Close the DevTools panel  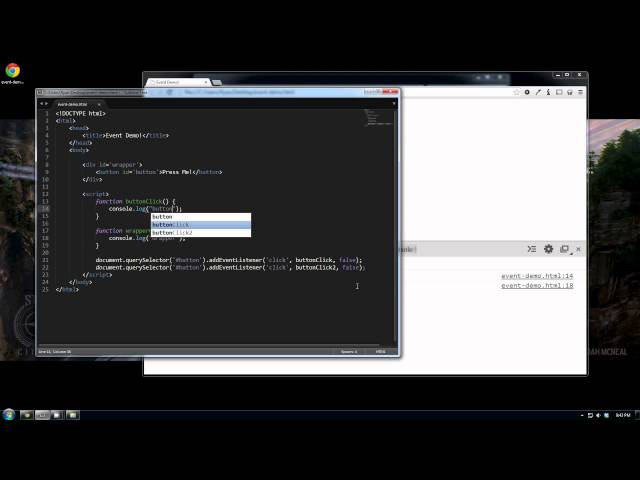click(578, 249)
